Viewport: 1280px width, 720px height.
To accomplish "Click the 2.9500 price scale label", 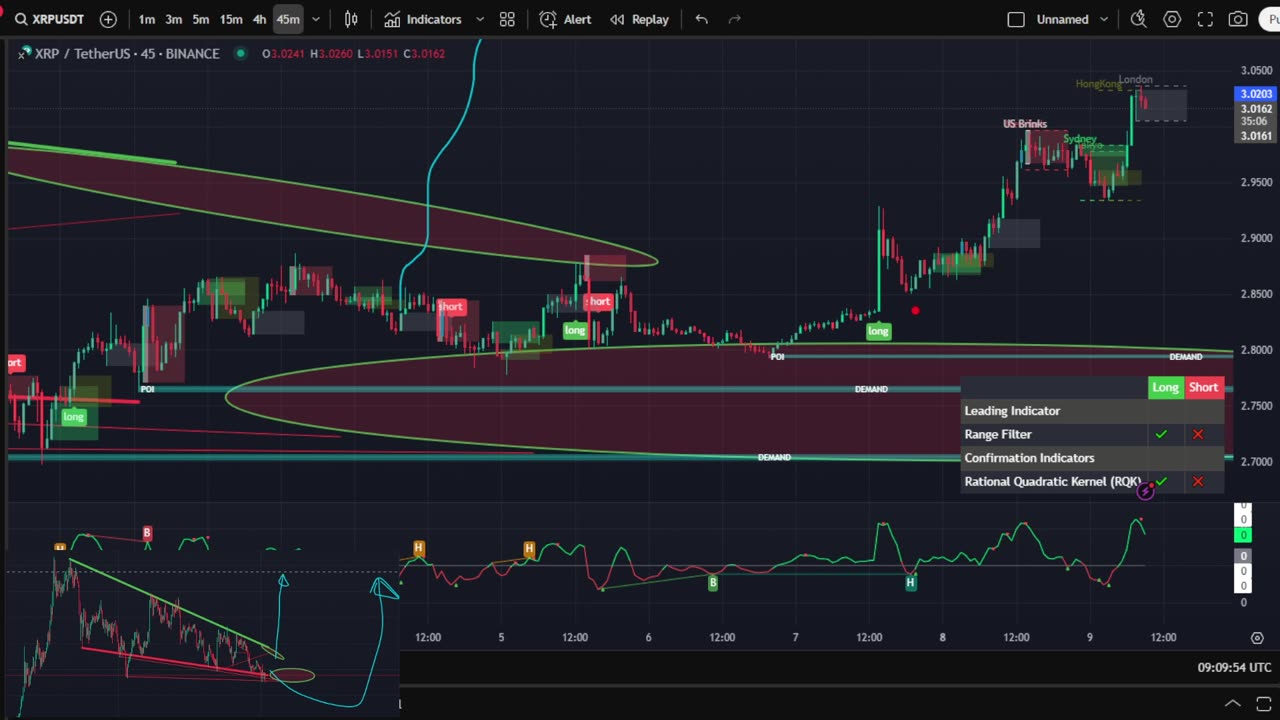I will 1257,183.
